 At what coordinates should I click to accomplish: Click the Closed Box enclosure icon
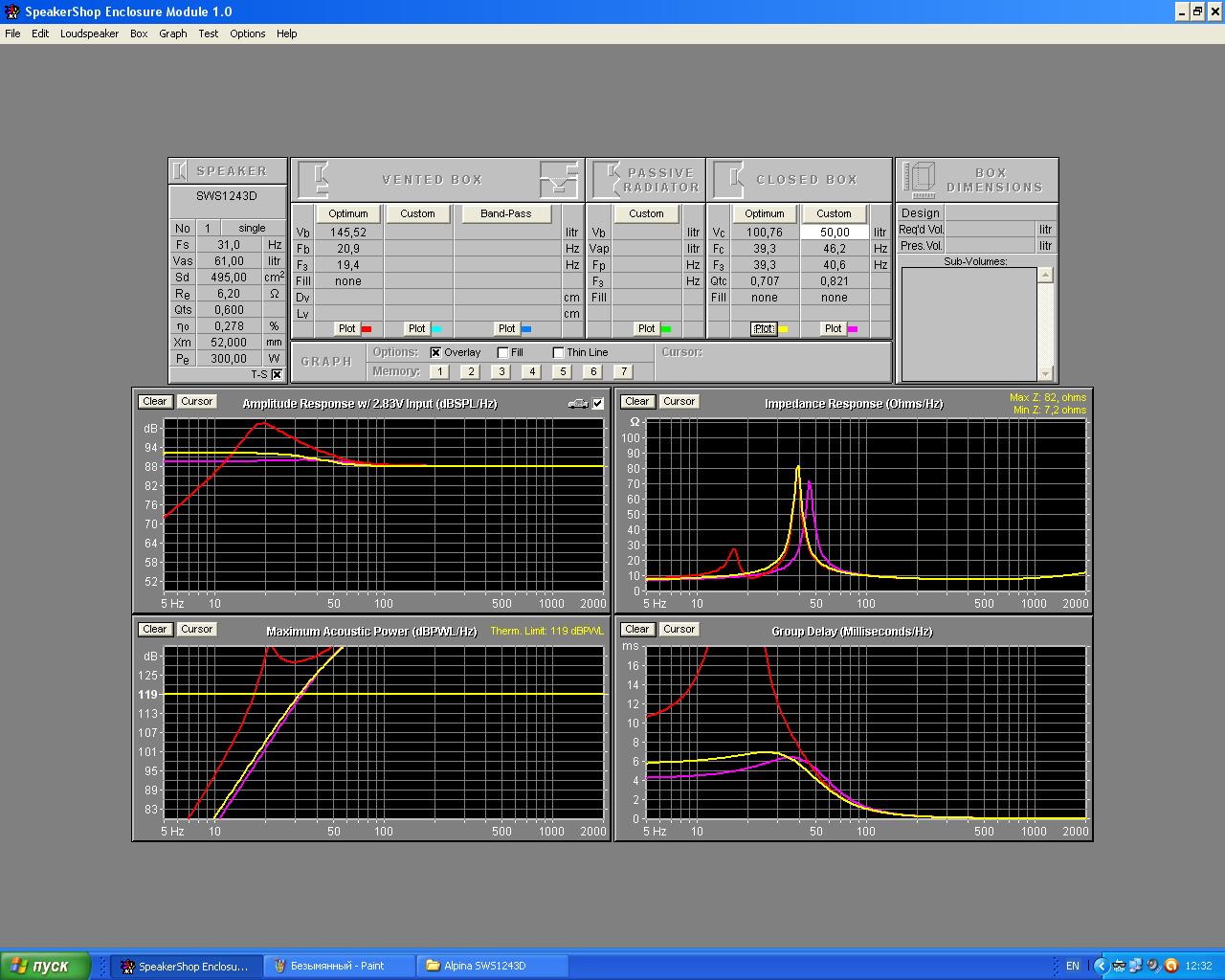729,180
